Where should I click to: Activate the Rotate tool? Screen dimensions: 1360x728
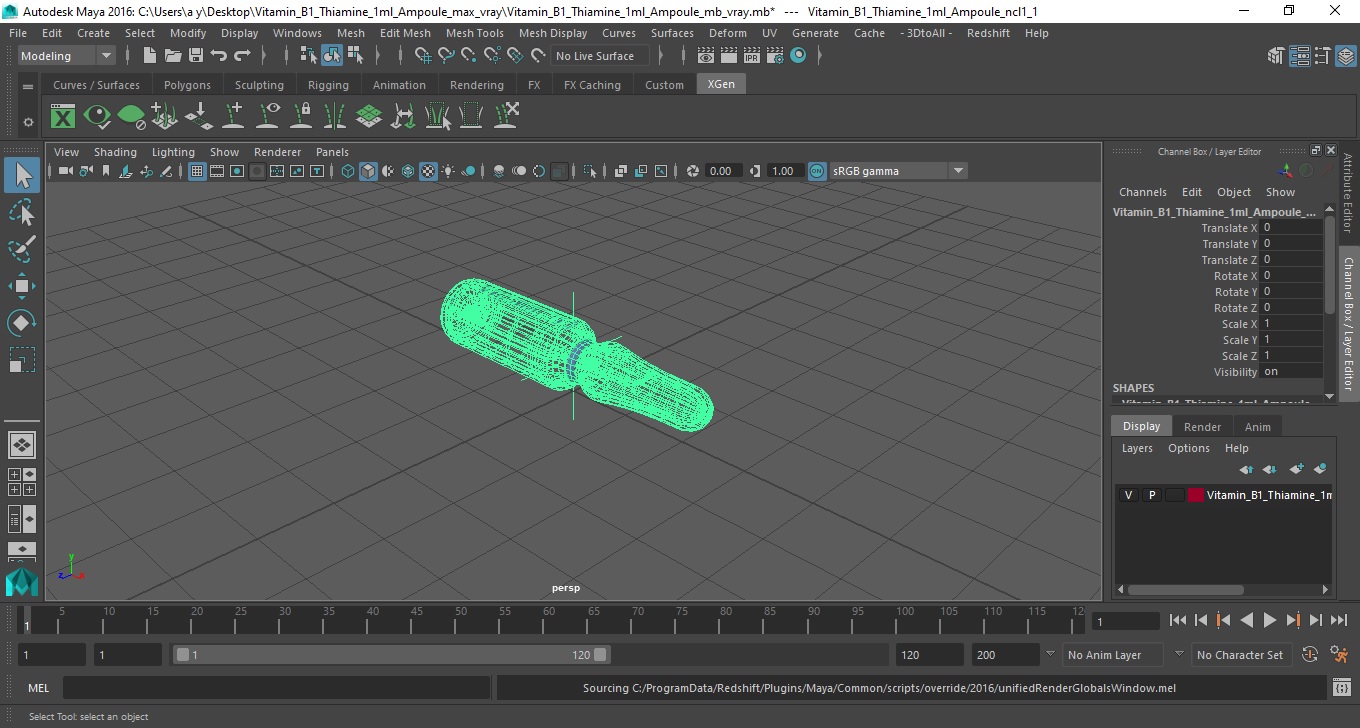22,323
